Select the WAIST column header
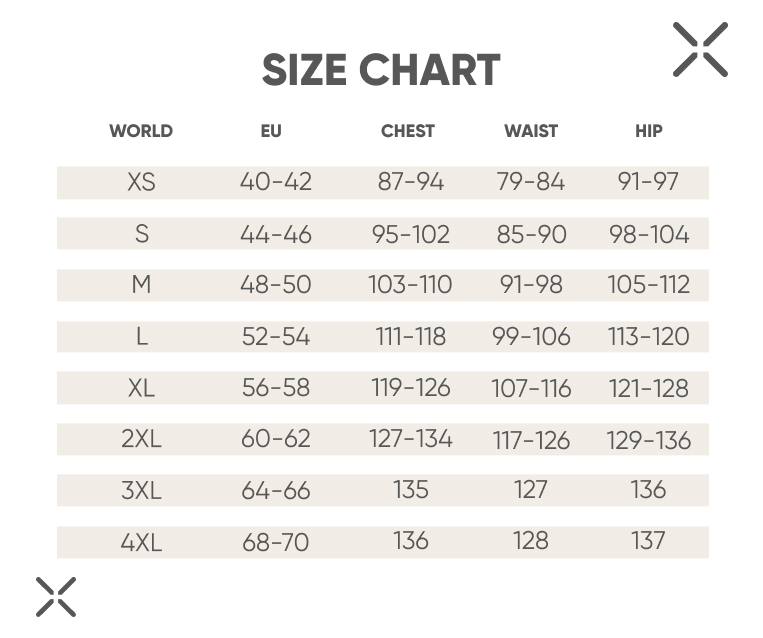This screenshot has height=638, width=763. coord(531,131)
